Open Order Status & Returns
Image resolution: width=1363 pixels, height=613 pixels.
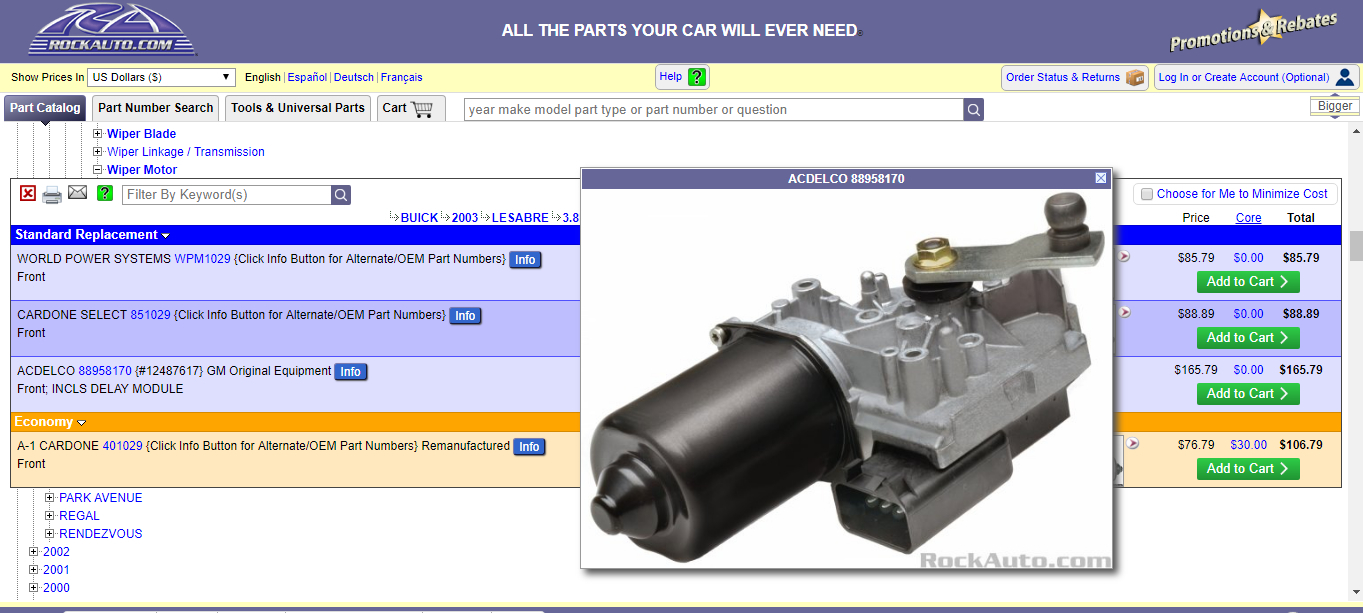(1075, 77)
